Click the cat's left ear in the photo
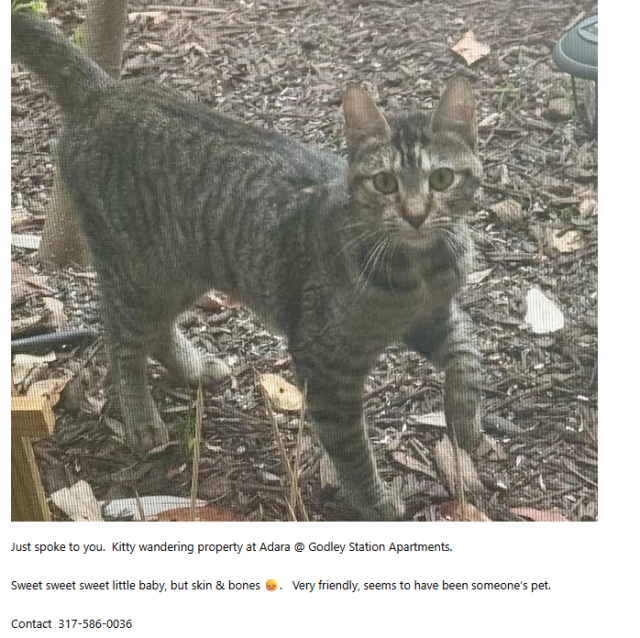This screenshot has height=638, width=640. tap(363, 116)
